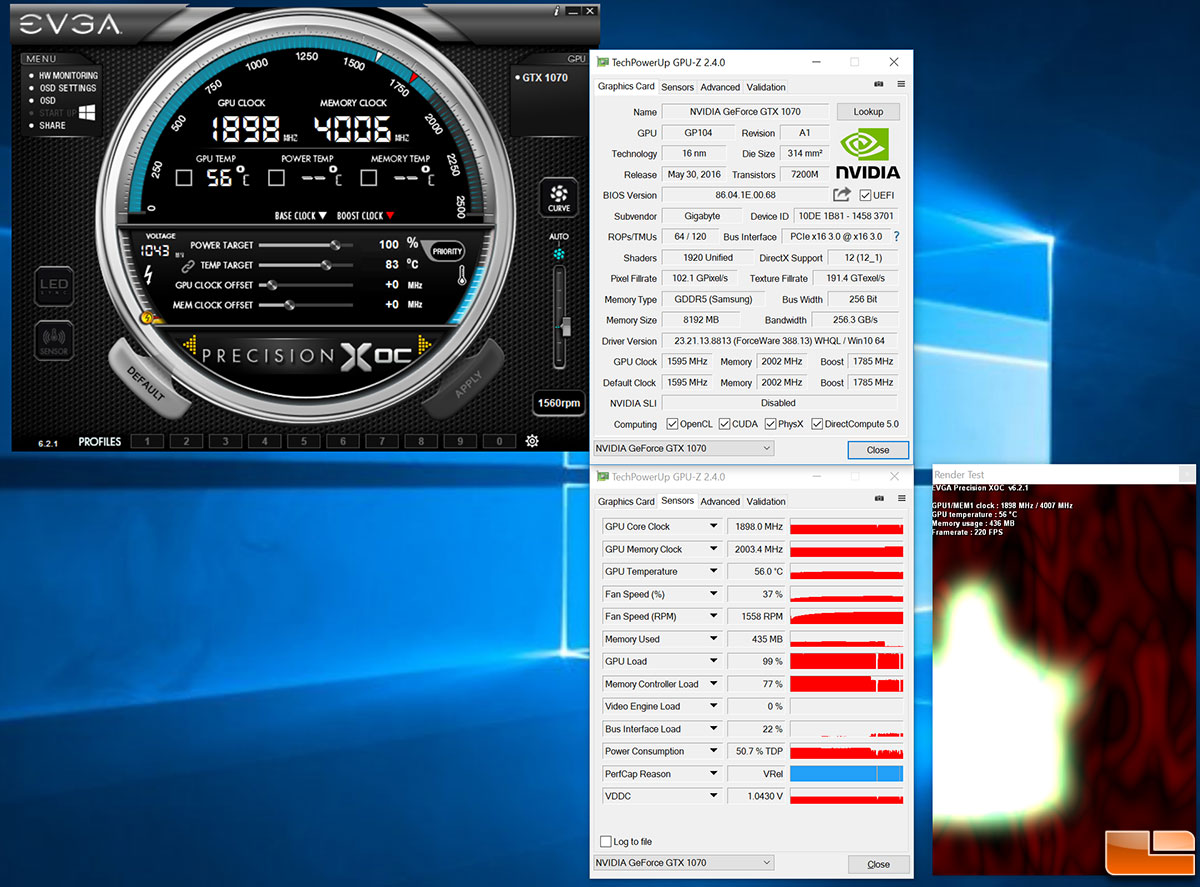1200x887 pixels.
Task: Click screenshot camera icon in Sensors GPU-Z window
Action: (879, 499)
